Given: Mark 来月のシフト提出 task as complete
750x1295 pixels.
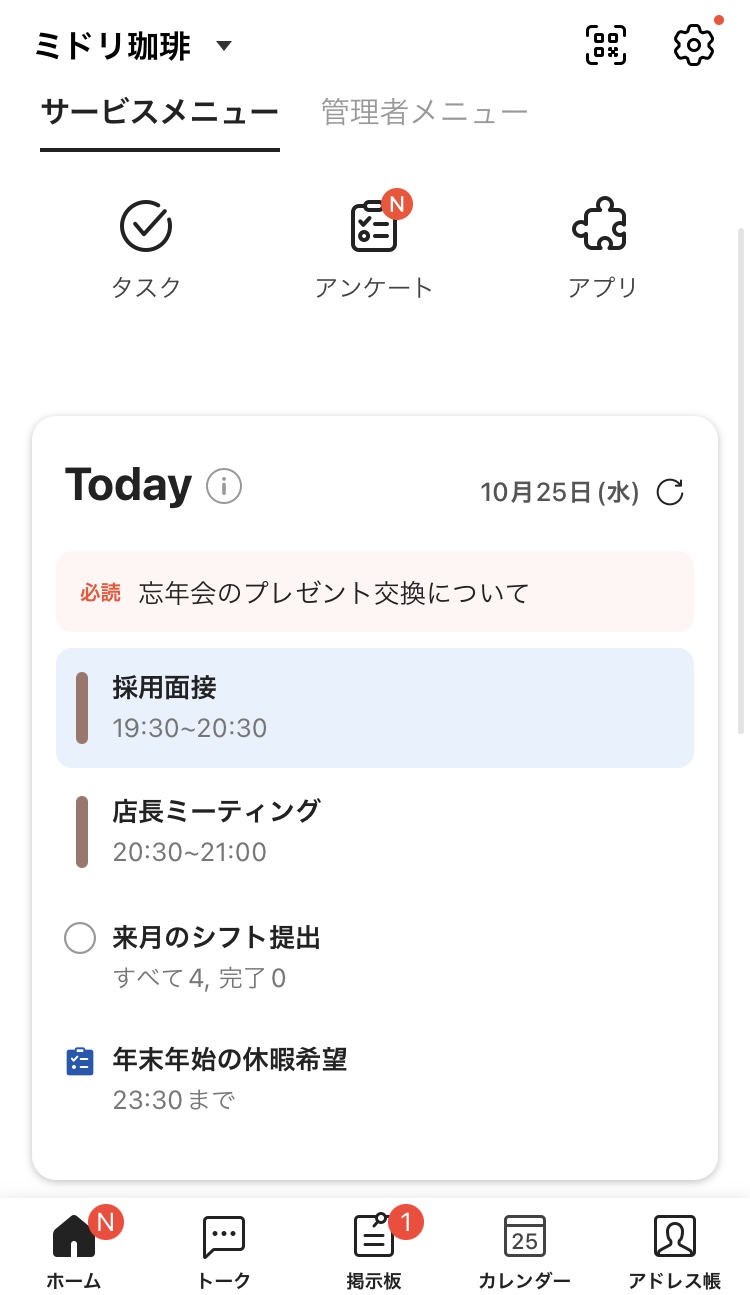Looking at the screenshot, I should pyautogui.click(x=80, y=938).
